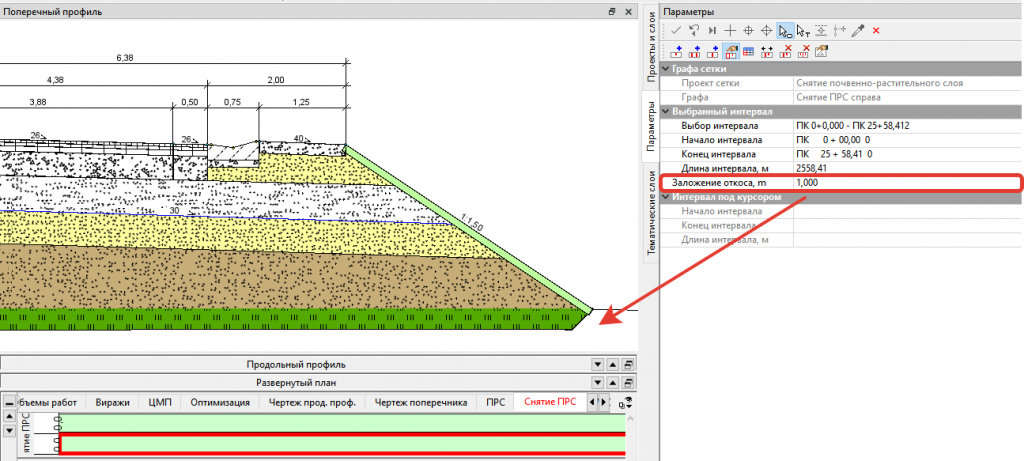Click the red-outlined lower row in the Снятие ПРС grid

pyautogui.click(x=342, y=444)
